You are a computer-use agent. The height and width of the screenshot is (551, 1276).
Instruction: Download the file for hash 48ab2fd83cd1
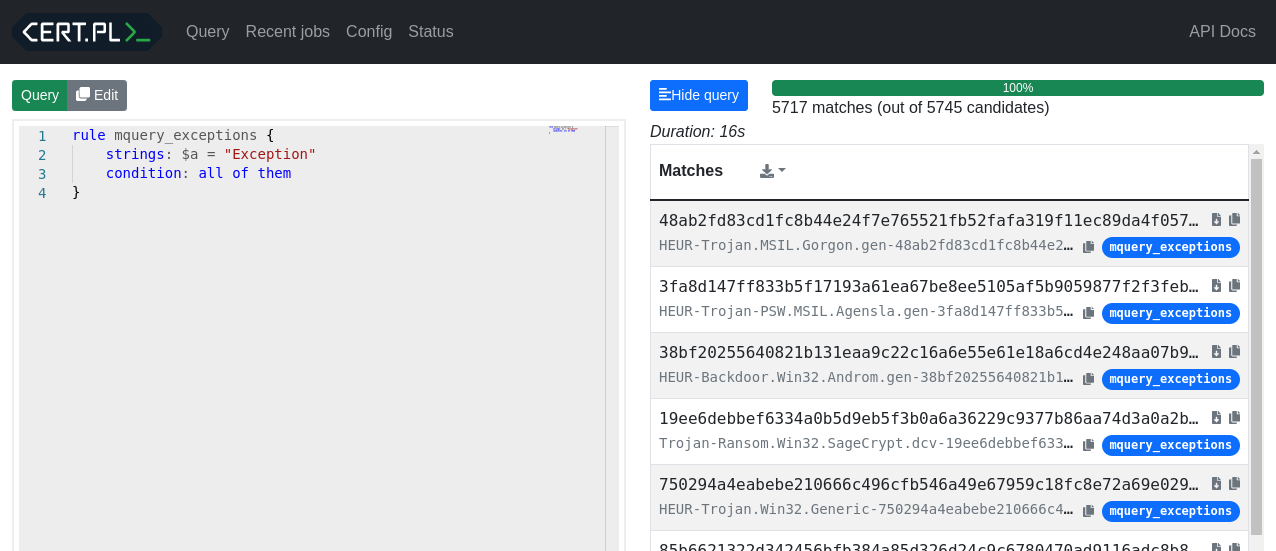1216,220
